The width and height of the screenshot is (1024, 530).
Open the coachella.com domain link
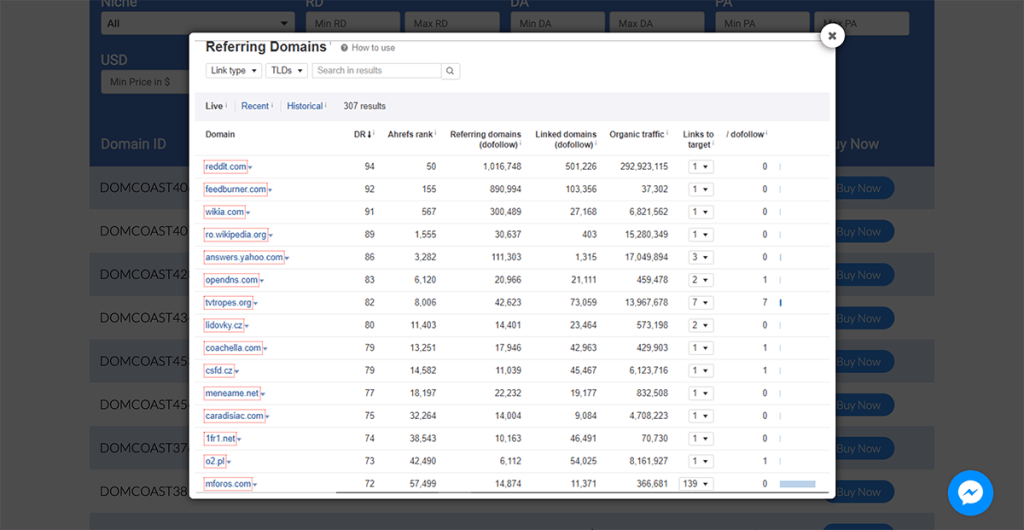coord(233,348)
